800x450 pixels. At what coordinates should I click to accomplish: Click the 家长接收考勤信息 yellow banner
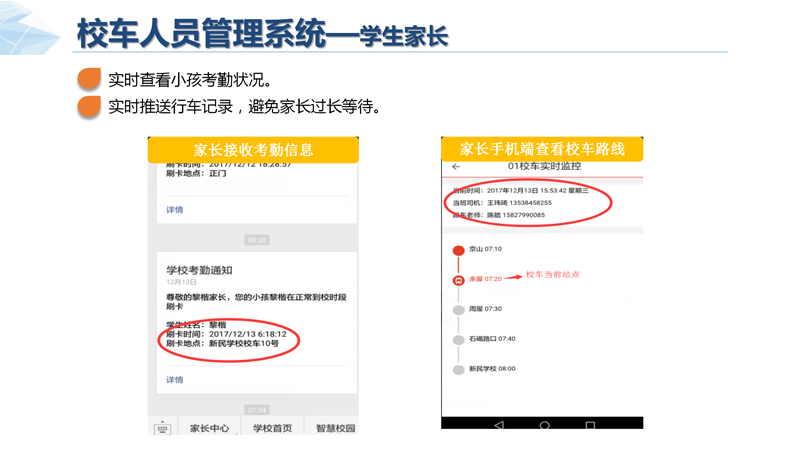pos(253,150)
